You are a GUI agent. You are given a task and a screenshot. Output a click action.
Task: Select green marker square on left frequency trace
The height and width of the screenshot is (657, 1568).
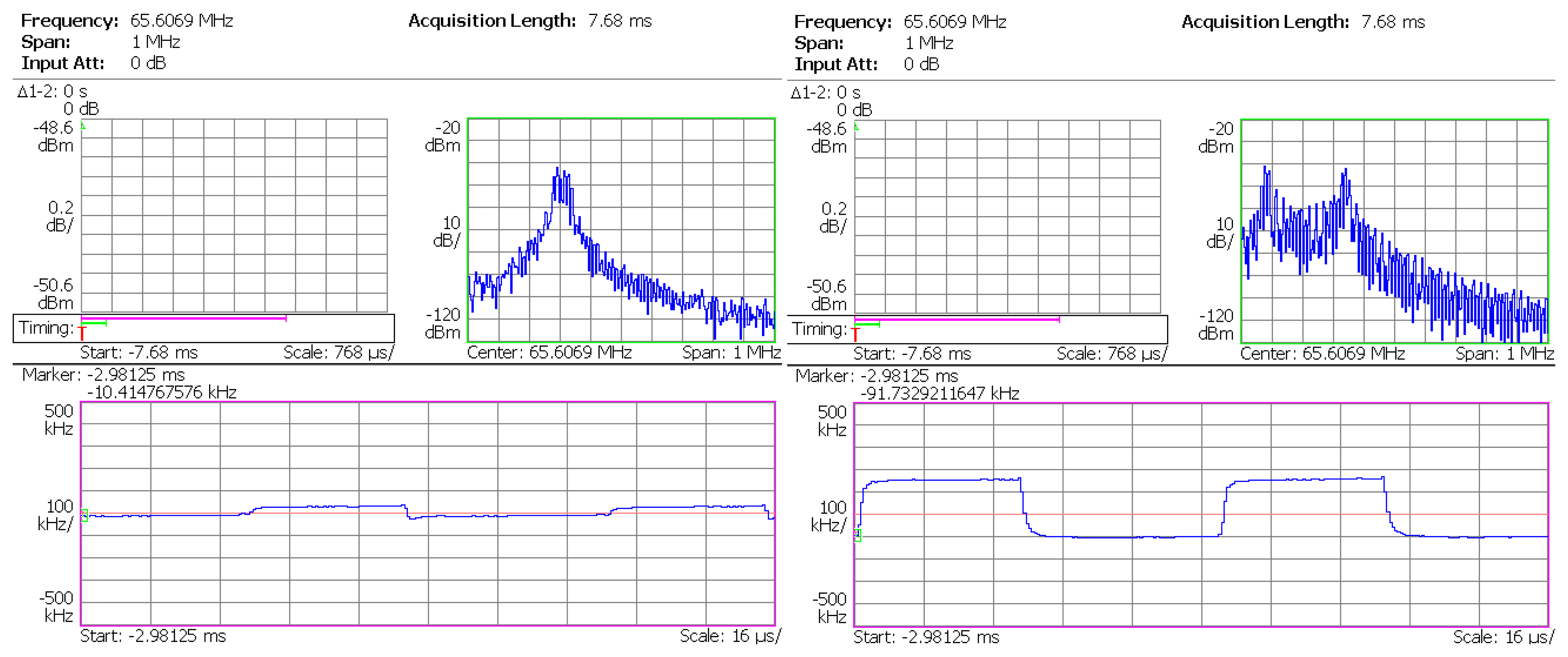pos(84,515)
